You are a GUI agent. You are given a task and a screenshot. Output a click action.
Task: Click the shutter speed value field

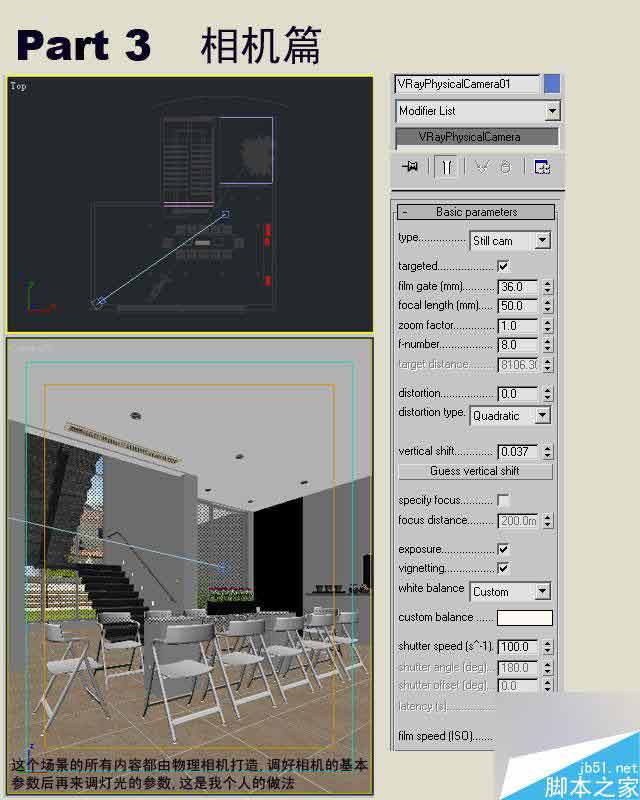(518, 646)
